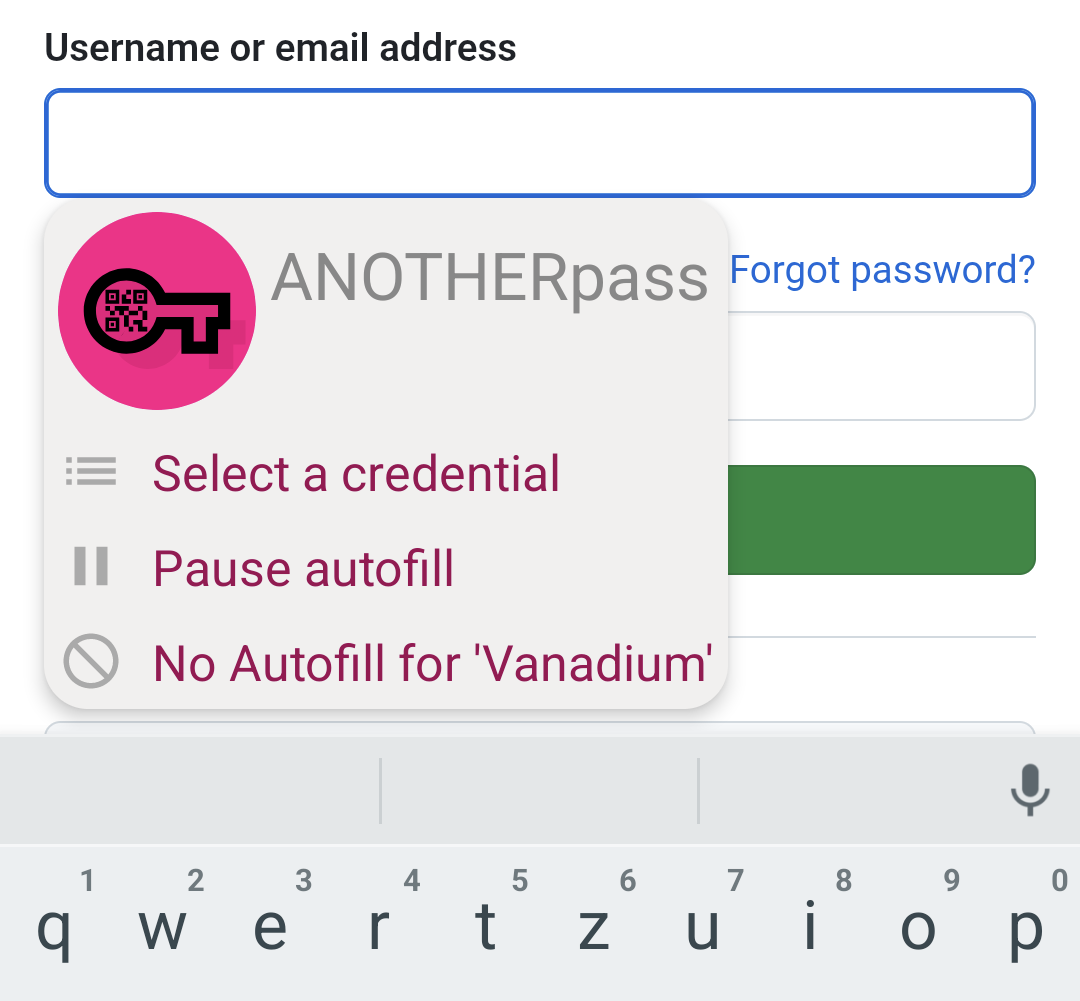
Task: Tap the t key on keyboard
Action: coord(486,927)
